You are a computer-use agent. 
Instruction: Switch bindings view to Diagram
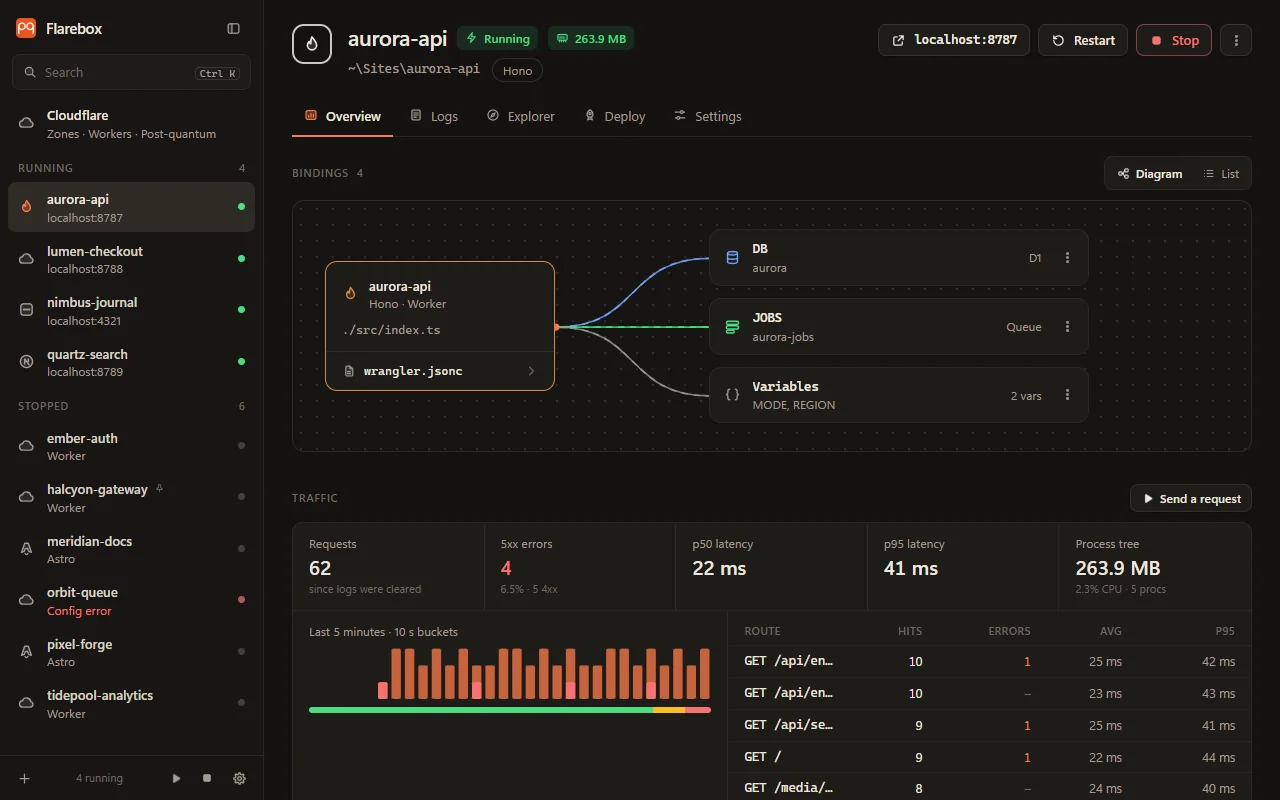1150,174
